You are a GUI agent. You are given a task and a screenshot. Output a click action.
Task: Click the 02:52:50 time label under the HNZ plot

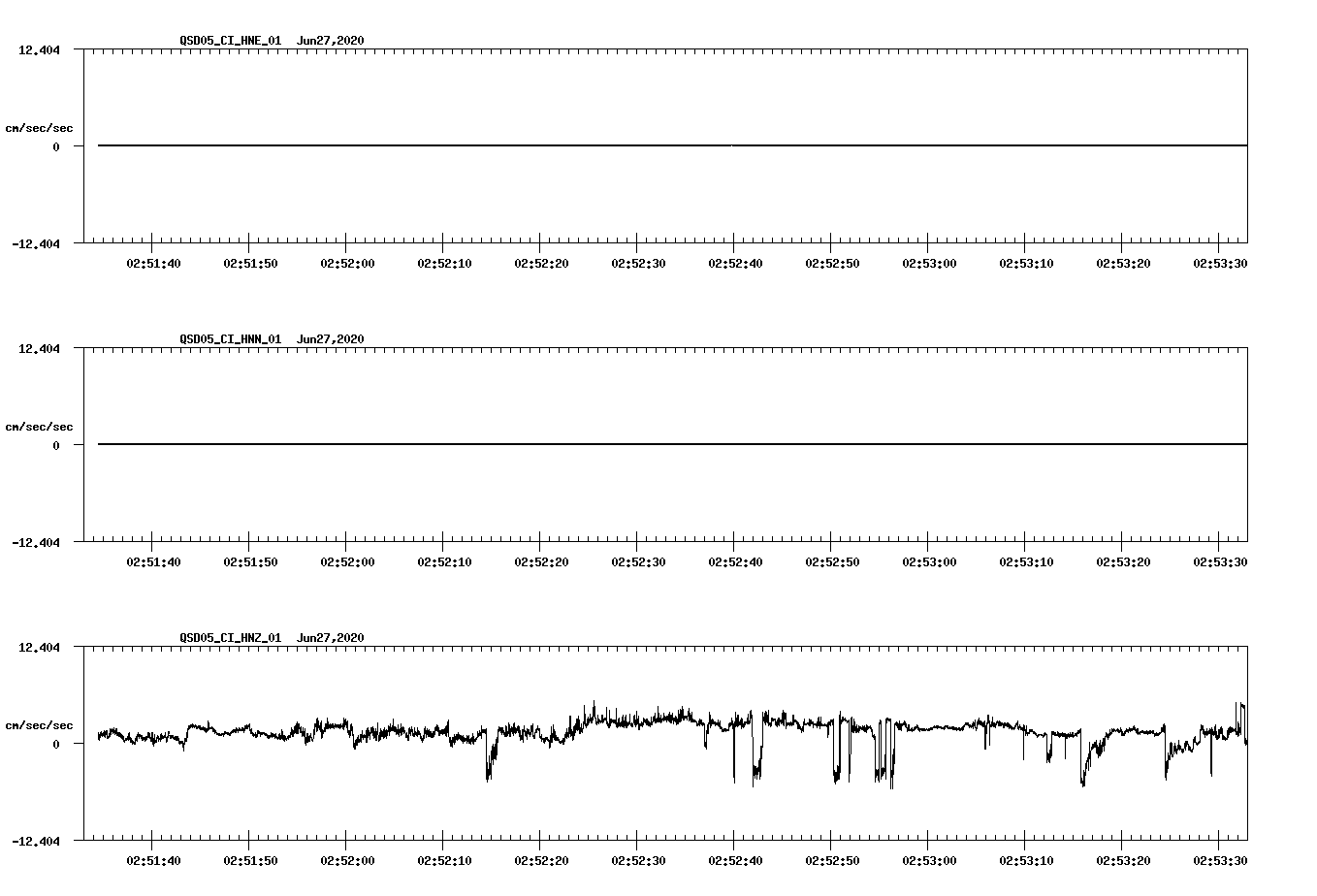[x=832, y=861]
